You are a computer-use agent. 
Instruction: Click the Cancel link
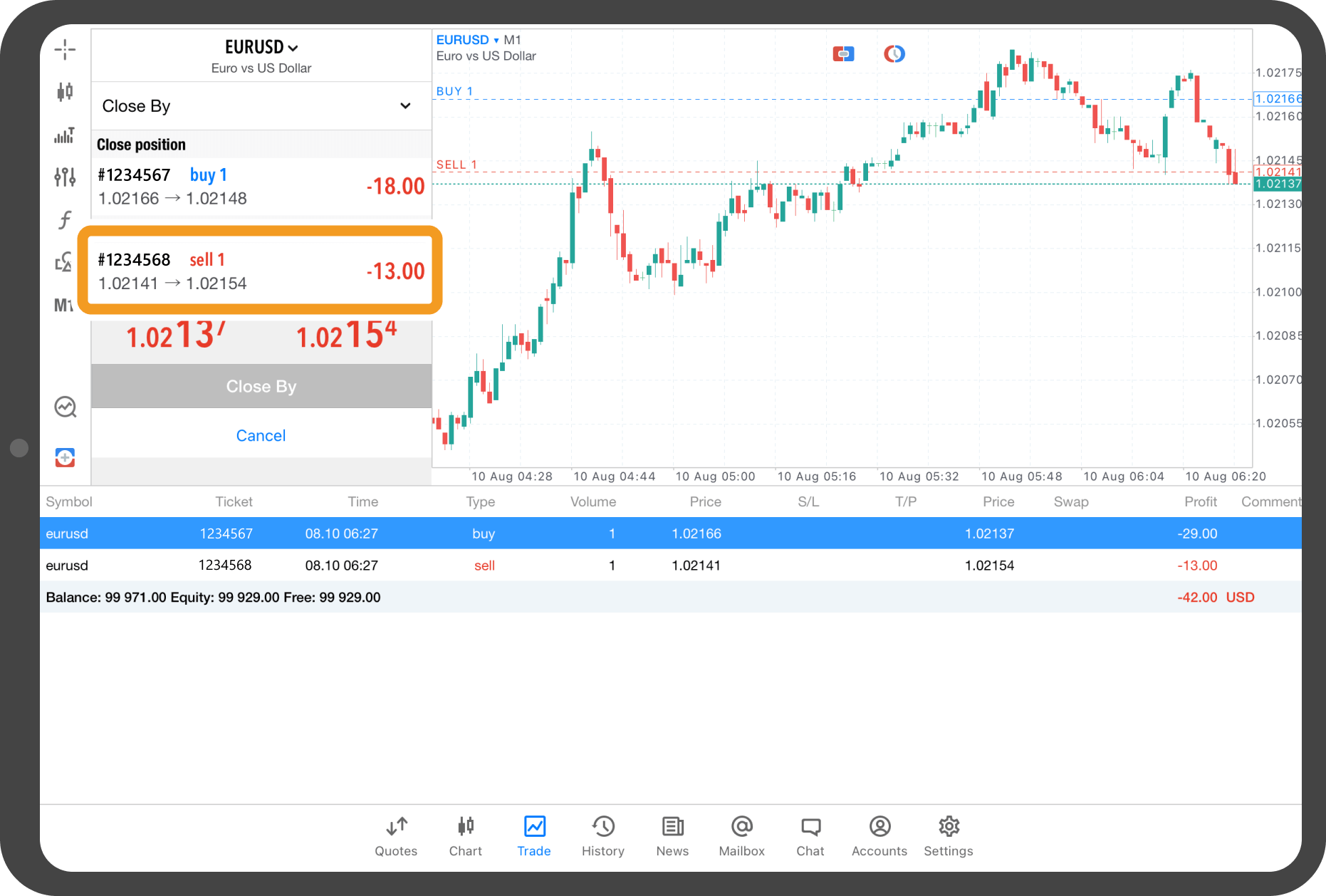[x=261, y=435]
